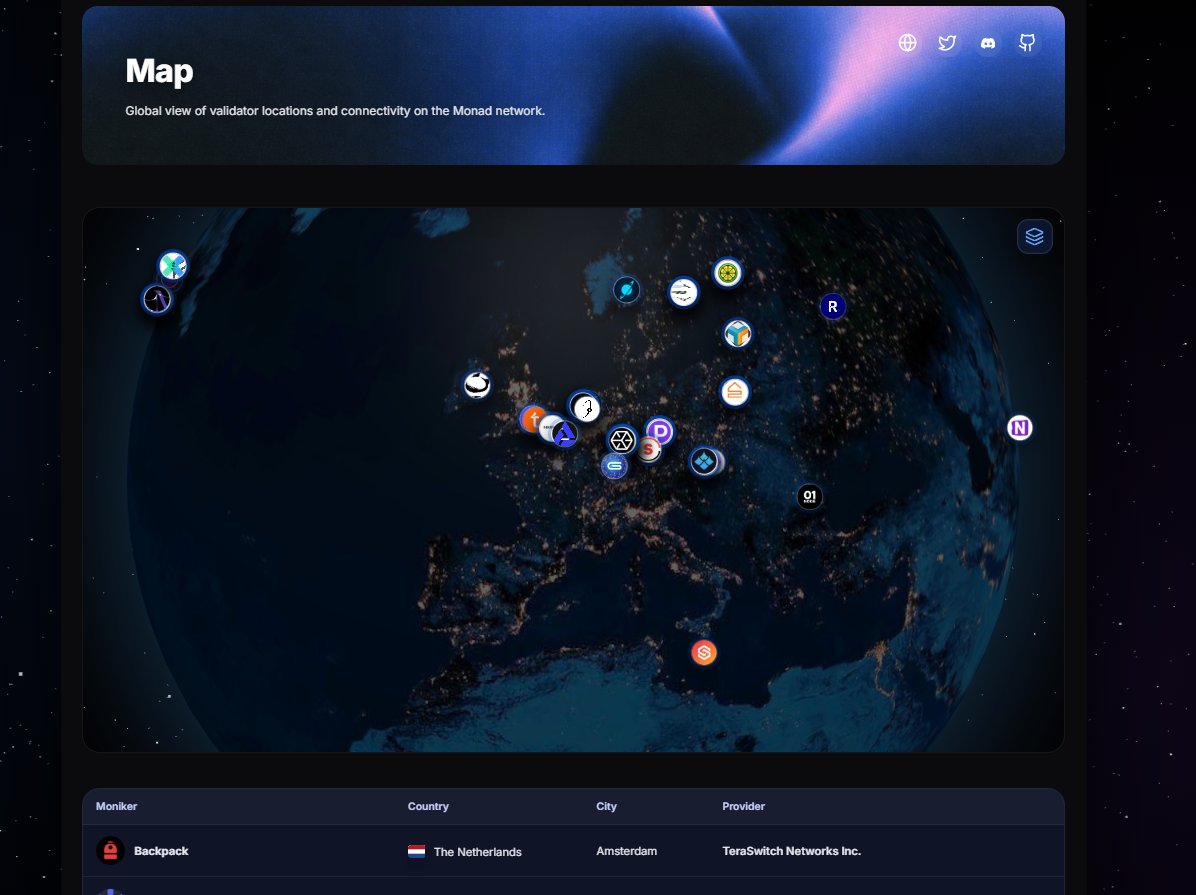Select the orange stacked-layers validator marker
Image resolution: width=1196 pixels, height=895 pixels.
[735, 391]
